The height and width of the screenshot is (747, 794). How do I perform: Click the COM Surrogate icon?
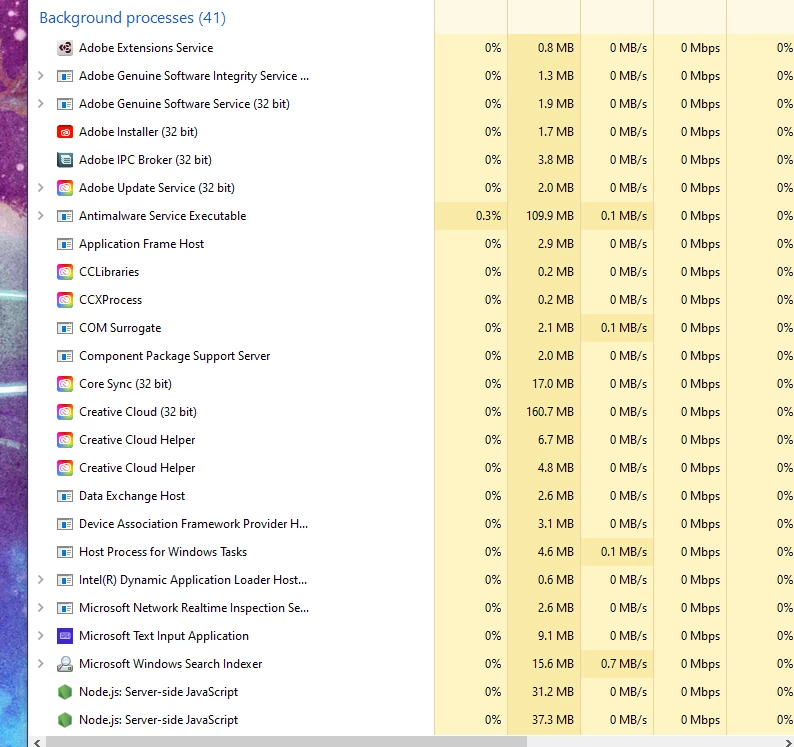coord(65,328)
